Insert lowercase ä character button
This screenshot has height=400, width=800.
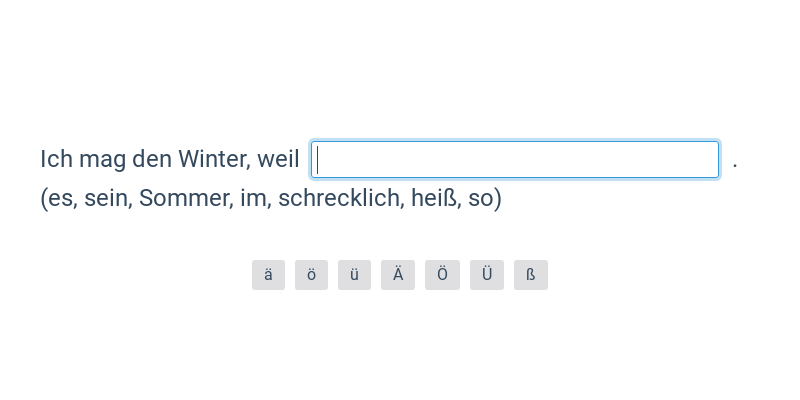(268, 275)
